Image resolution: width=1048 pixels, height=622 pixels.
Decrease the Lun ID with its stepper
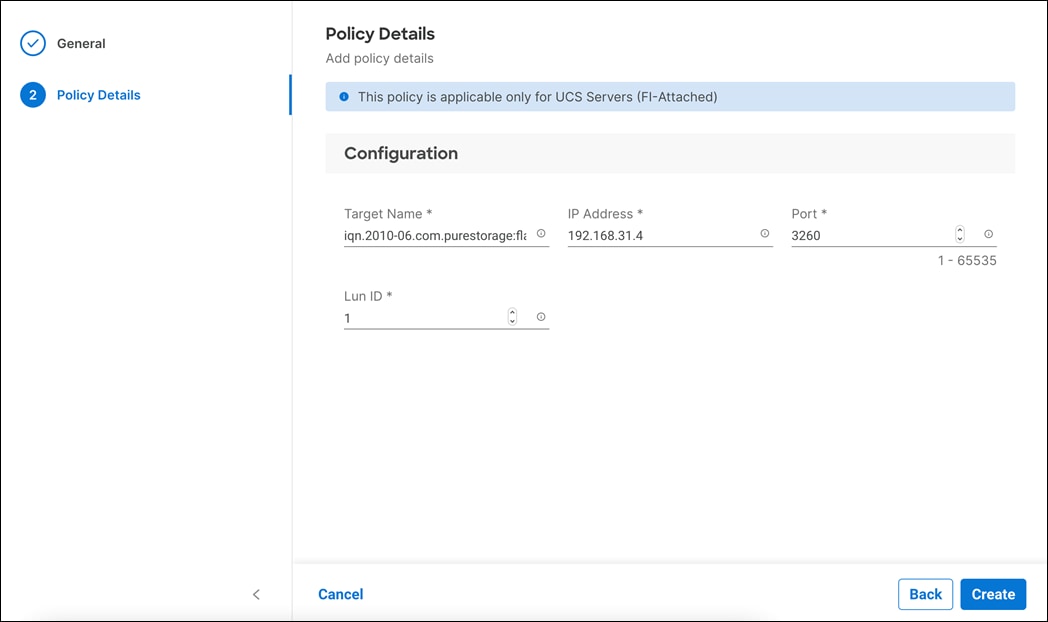[x=512, y=320]
